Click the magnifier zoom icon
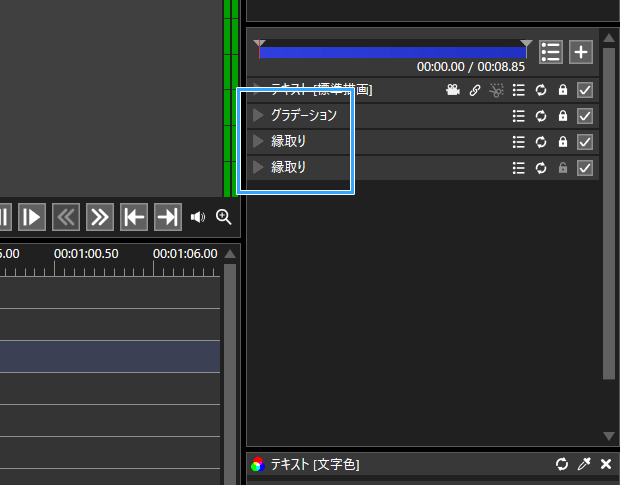The height and width of the screenshot is (485, 620). [x=223, y=217]
